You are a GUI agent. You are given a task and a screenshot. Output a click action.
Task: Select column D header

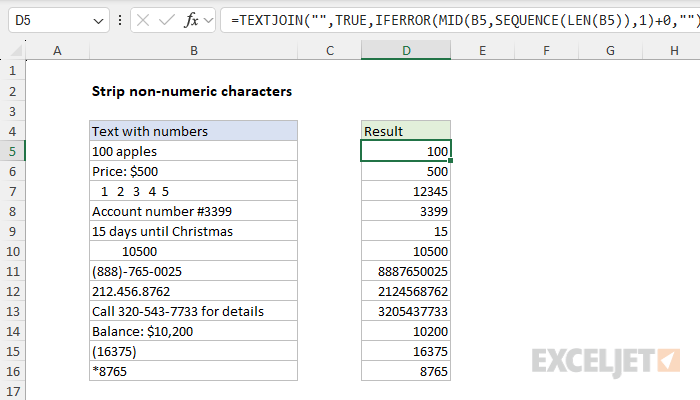coord(406,50)
